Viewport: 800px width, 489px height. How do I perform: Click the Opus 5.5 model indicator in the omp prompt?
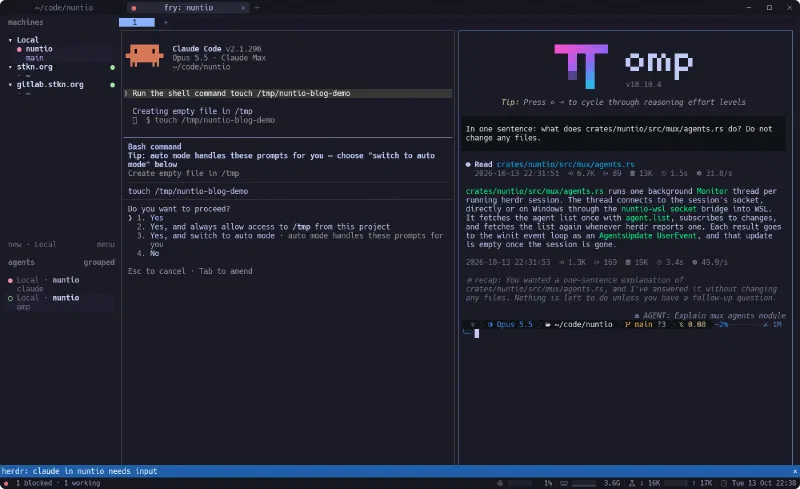510,325
